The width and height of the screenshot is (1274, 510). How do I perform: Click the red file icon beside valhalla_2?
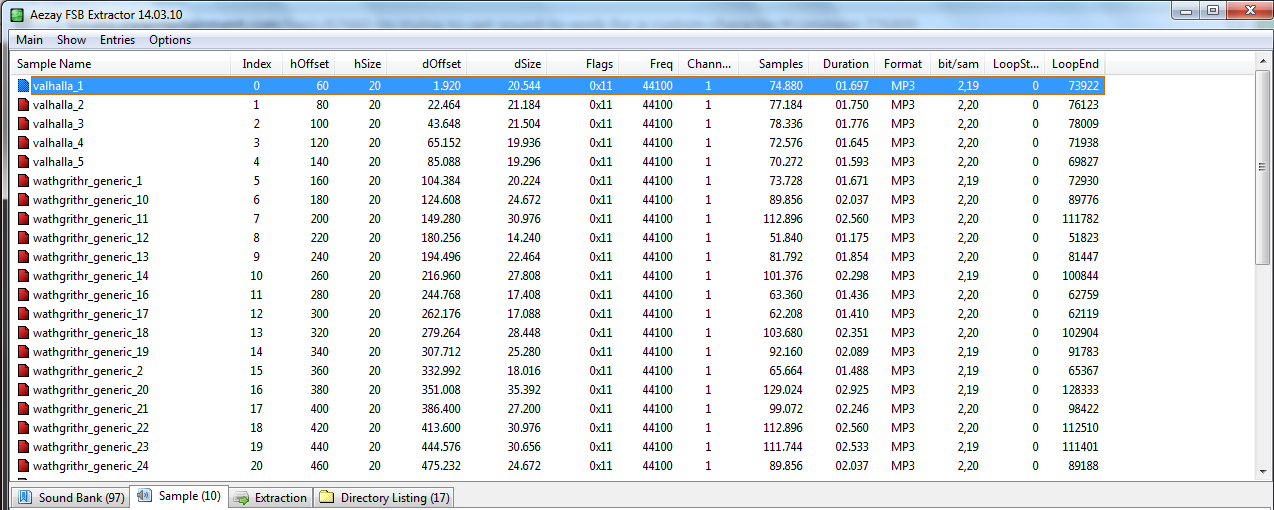(24, 105)
